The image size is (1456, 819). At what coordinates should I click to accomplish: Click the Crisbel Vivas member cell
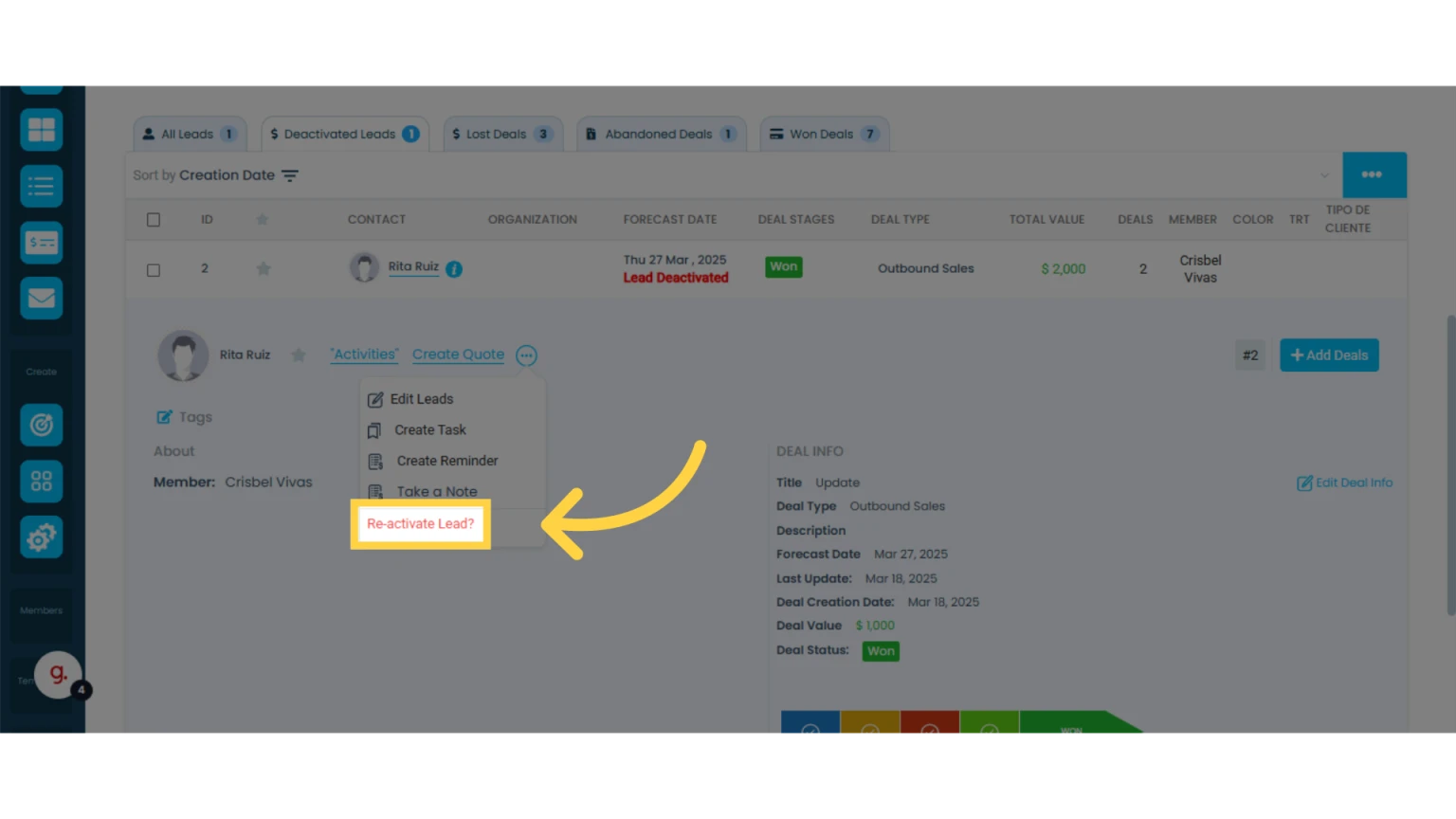(1200, 269)
